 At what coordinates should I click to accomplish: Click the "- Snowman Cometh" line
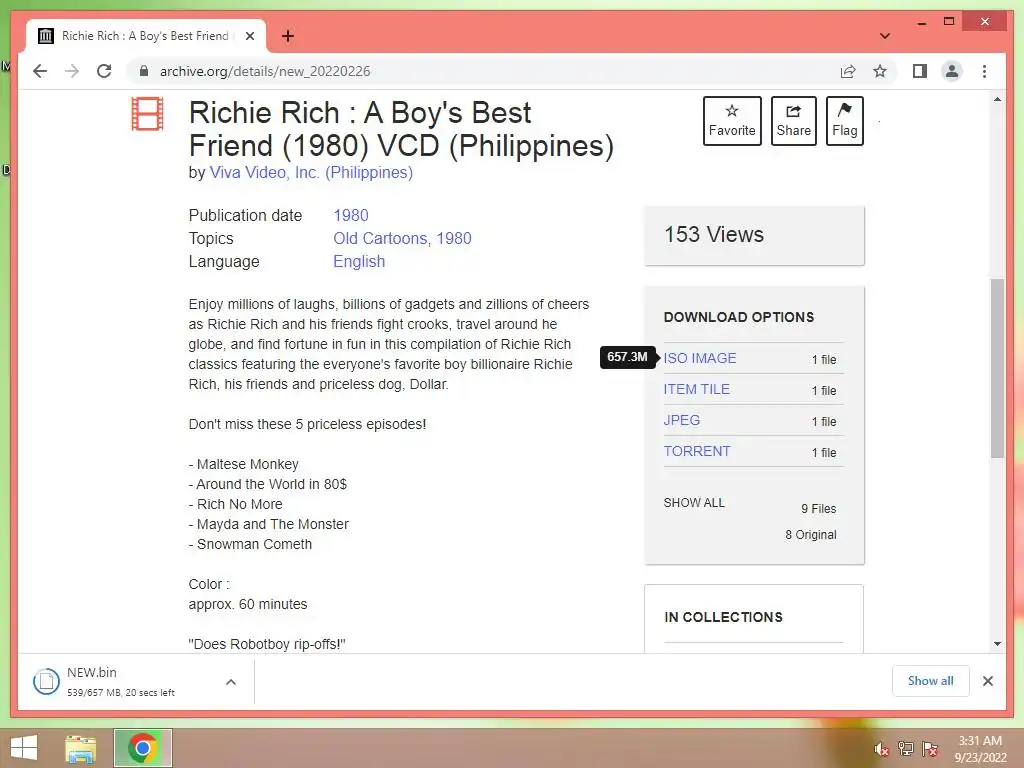pyautogui.click(x=250, y=545)
